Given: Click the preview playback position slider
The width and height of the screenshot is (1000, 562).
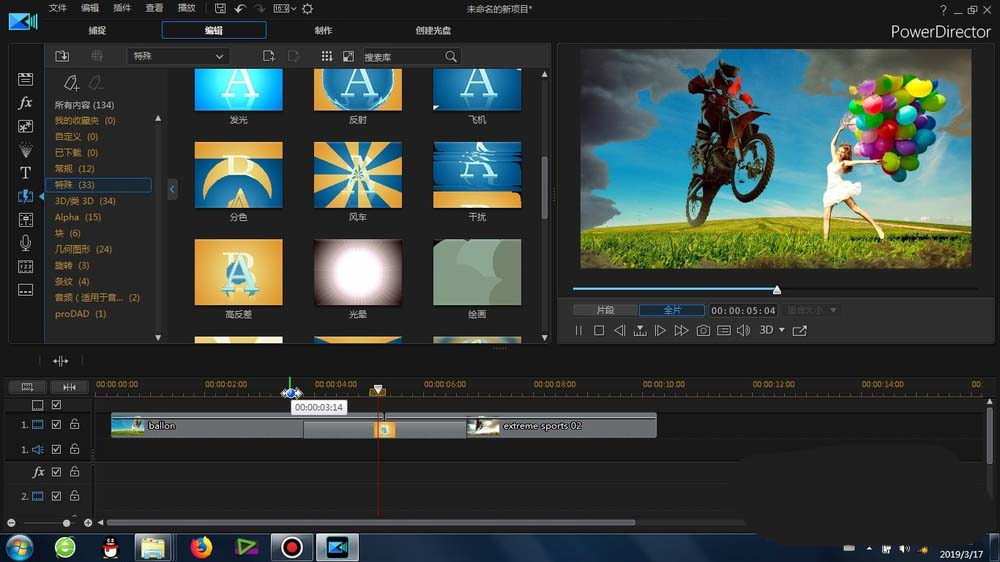Looking at the screenshot, I should tap(777, 290).
